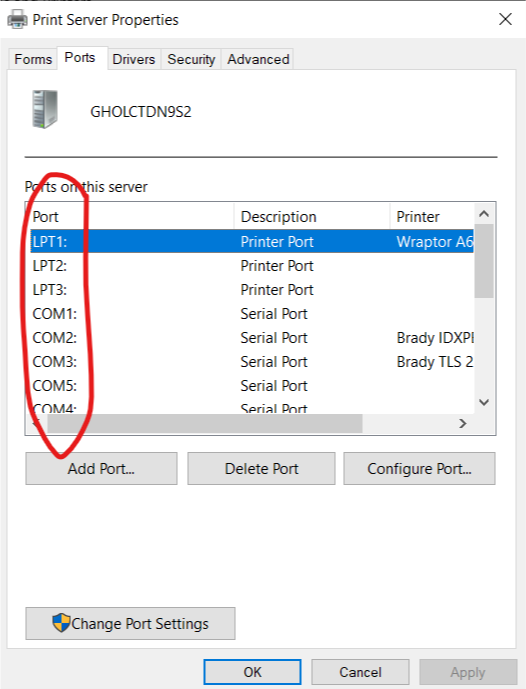
Task: Close the Print Server Properties window
Action: click(505, 19)
